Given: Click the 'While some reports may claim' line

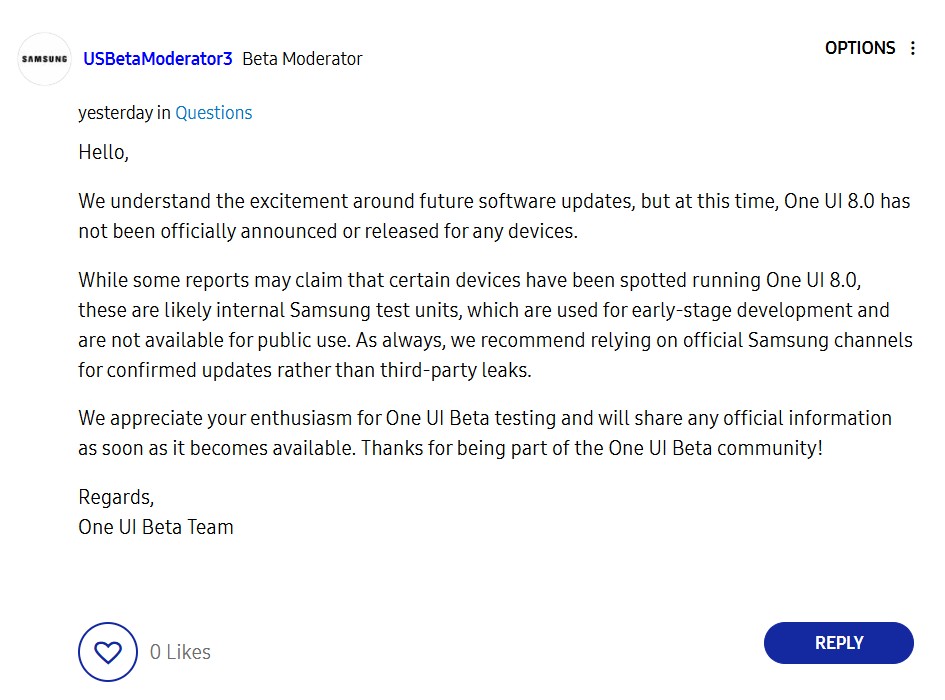Looking at the screenshot, I should 469,280.
